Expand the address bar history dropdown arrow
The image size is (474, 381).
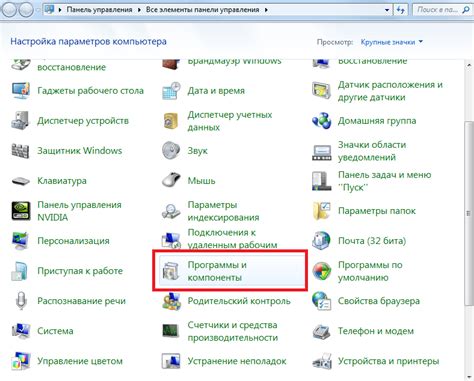tap(387, 10)
